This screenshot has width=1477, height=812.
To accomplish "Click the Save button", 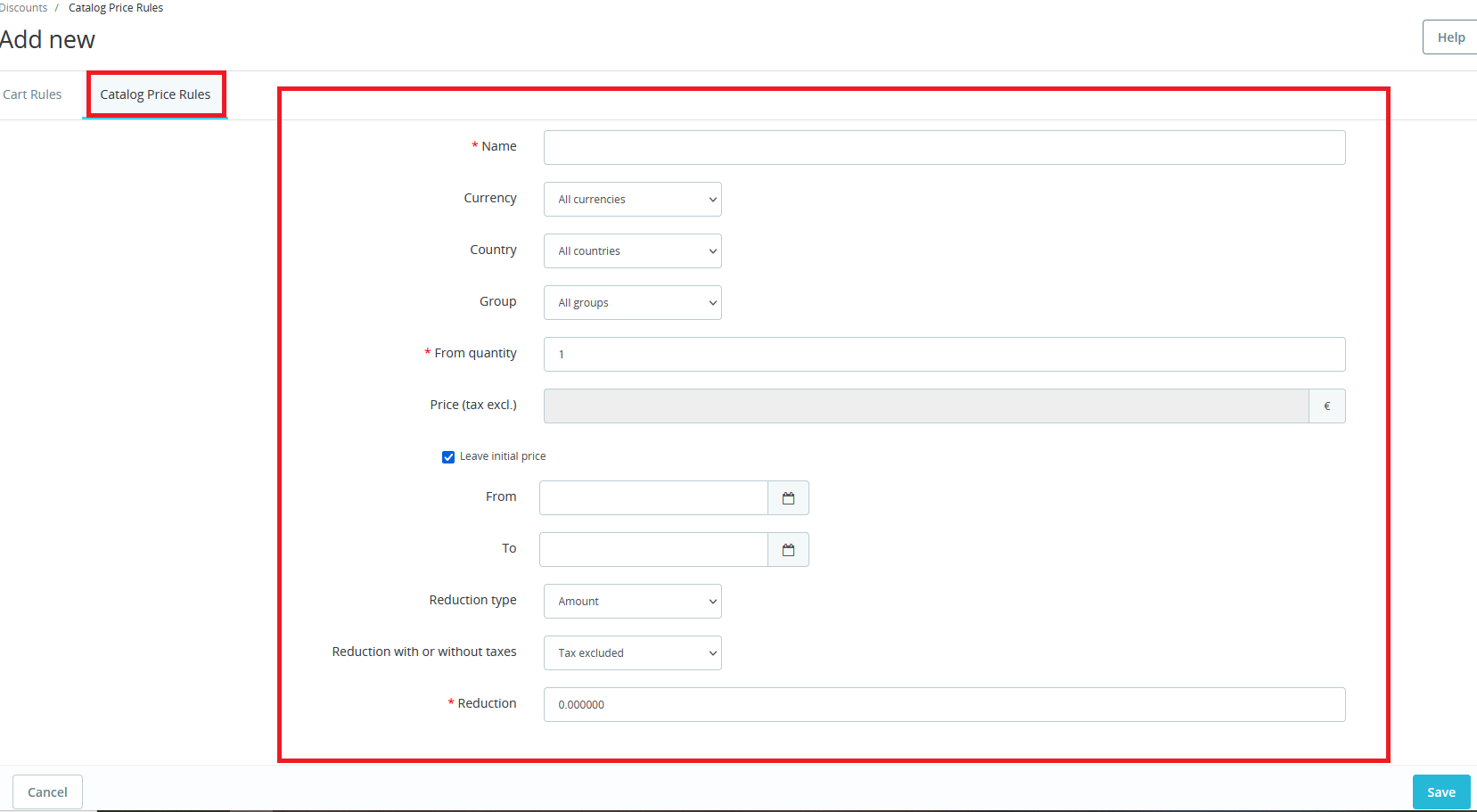I will click(1440, 792).
